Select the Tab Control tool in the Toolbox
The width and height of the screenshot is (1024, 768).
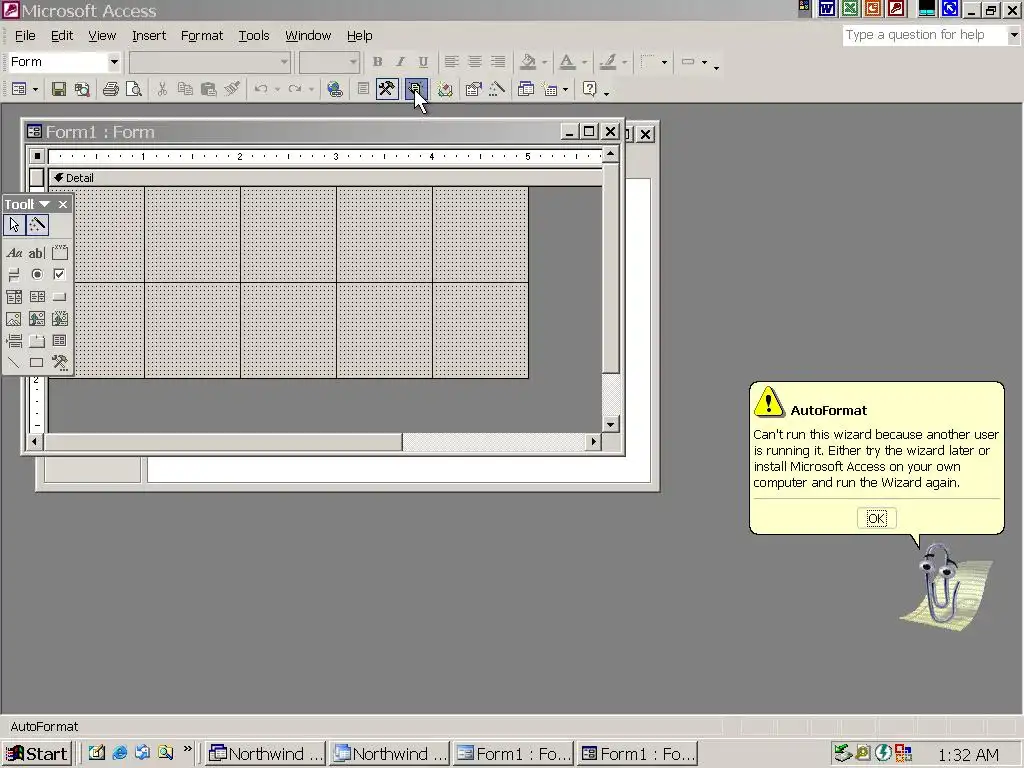(37, 341)
